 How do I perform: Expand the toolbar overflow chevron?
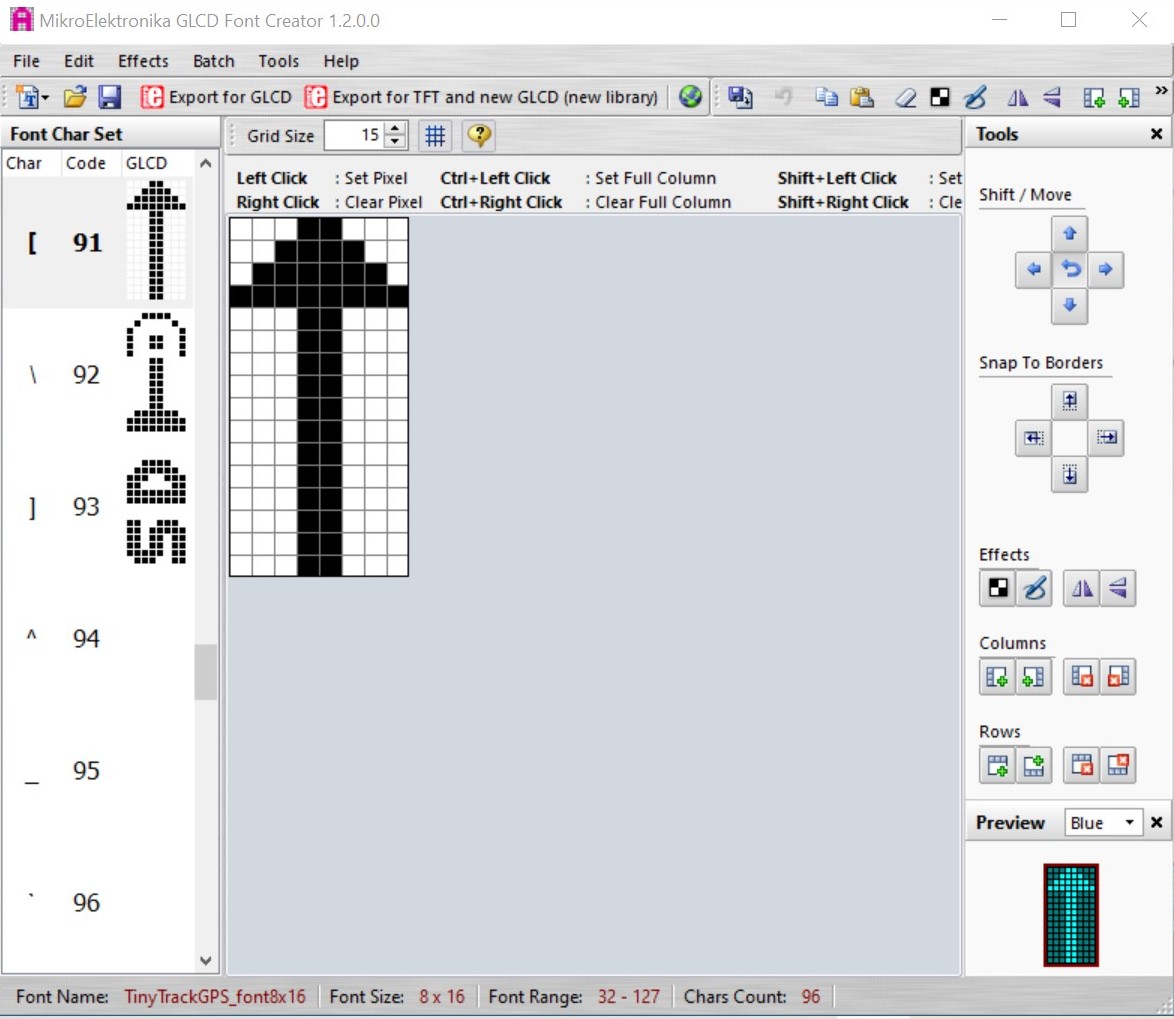(x=1161, y=91)
